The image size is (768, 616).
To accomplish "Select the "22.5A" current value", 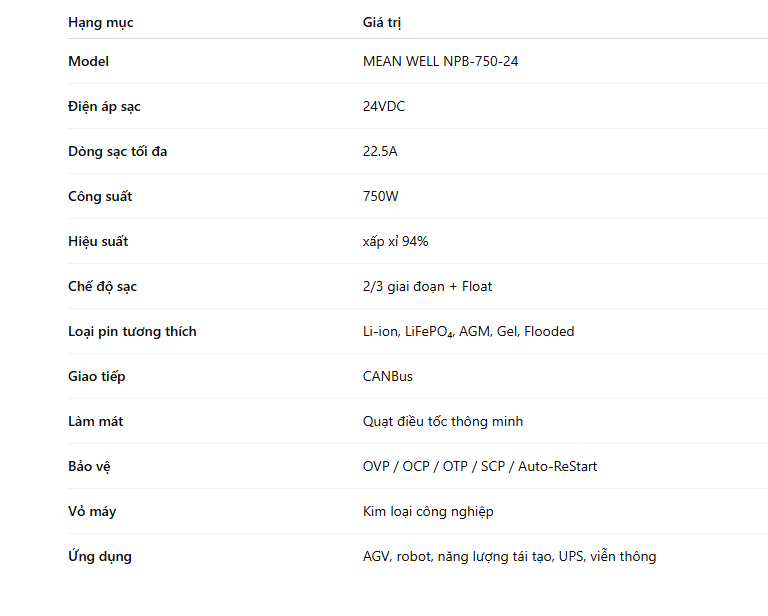I will pyautogui.click(x=380, y=151).
